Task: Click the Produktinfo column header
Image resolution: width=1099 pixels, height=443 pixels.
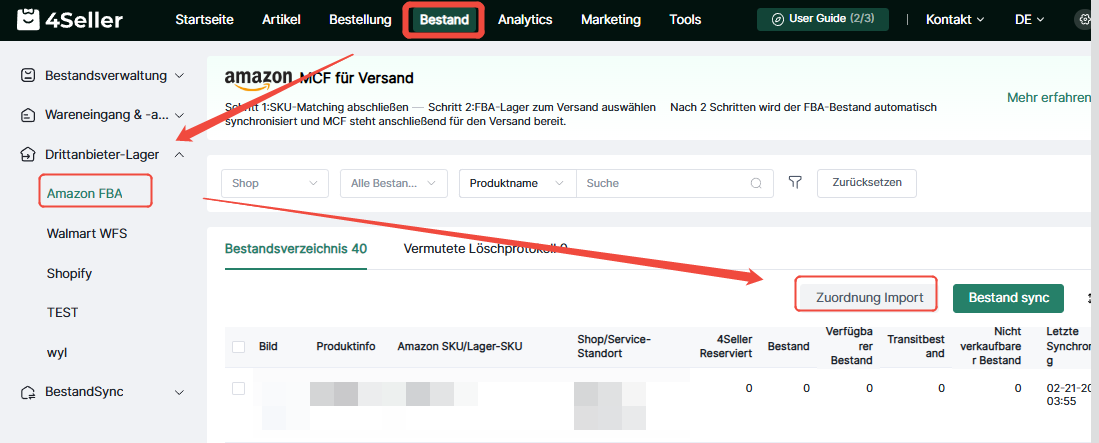Action: click(346, 346)
